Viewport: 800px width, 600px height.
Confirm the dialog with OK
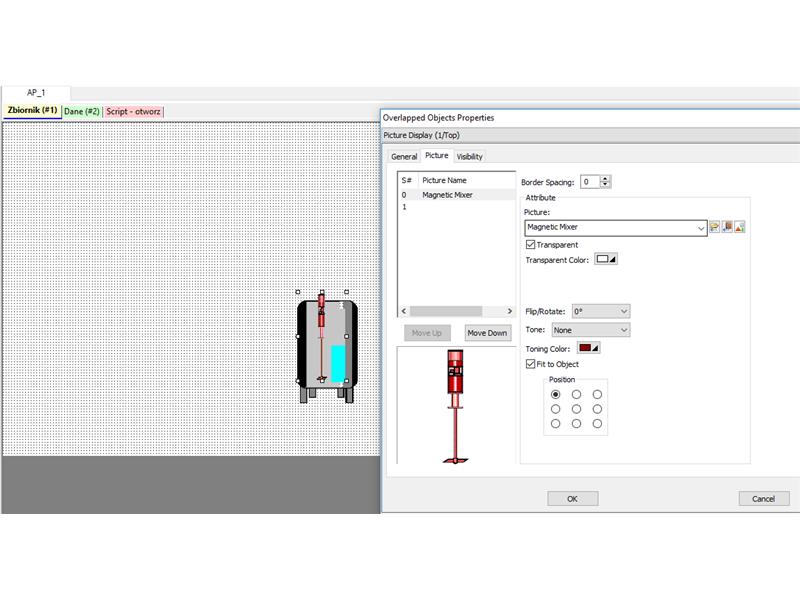[572, 499]
